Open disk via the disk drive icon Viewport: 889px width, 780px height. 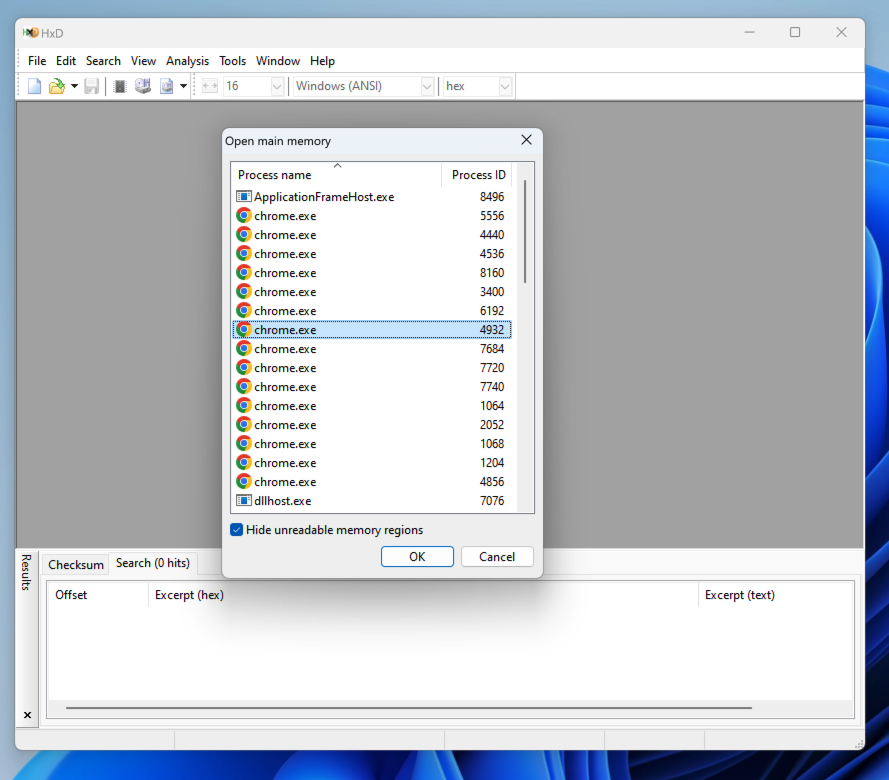(143, 86)
